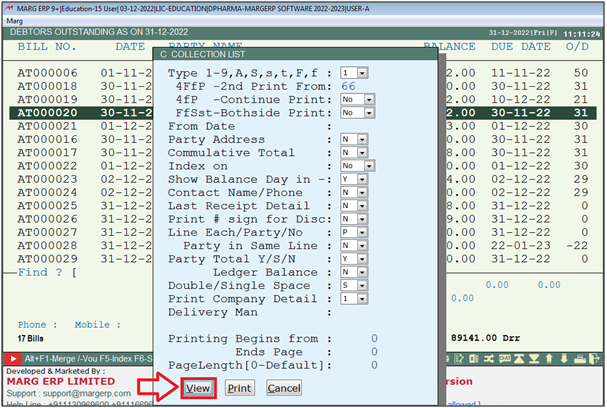
Task: Click the Printing Begins from field
Action: tap(372, 339)
